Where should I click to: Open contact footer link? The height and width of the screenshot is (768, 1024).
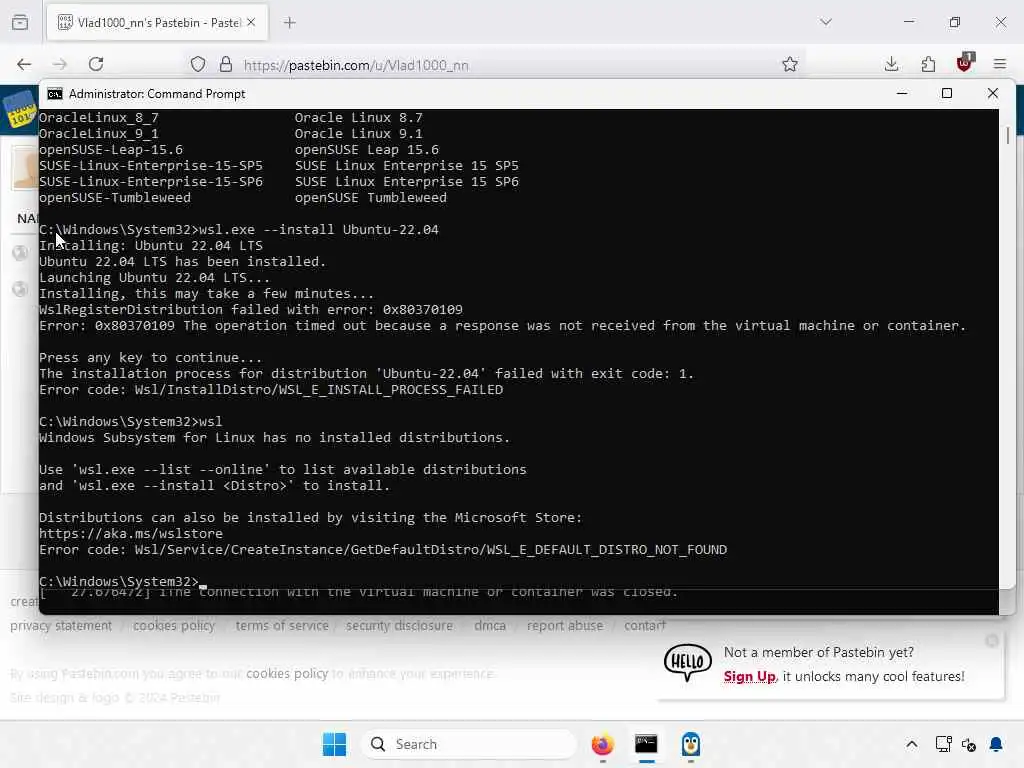point(645,626)
